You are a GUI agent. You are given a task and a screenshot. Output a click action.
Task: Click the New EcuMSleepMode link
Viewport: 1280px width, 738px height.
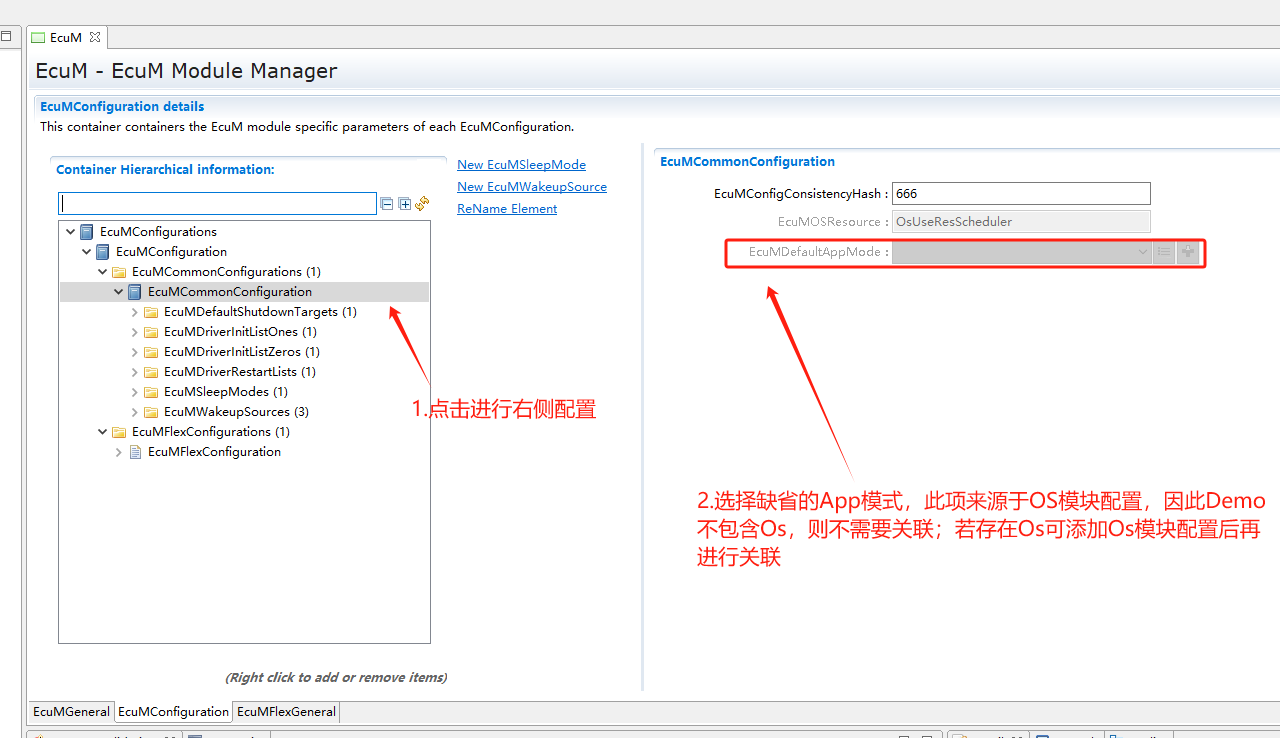(x=521, y=165)
